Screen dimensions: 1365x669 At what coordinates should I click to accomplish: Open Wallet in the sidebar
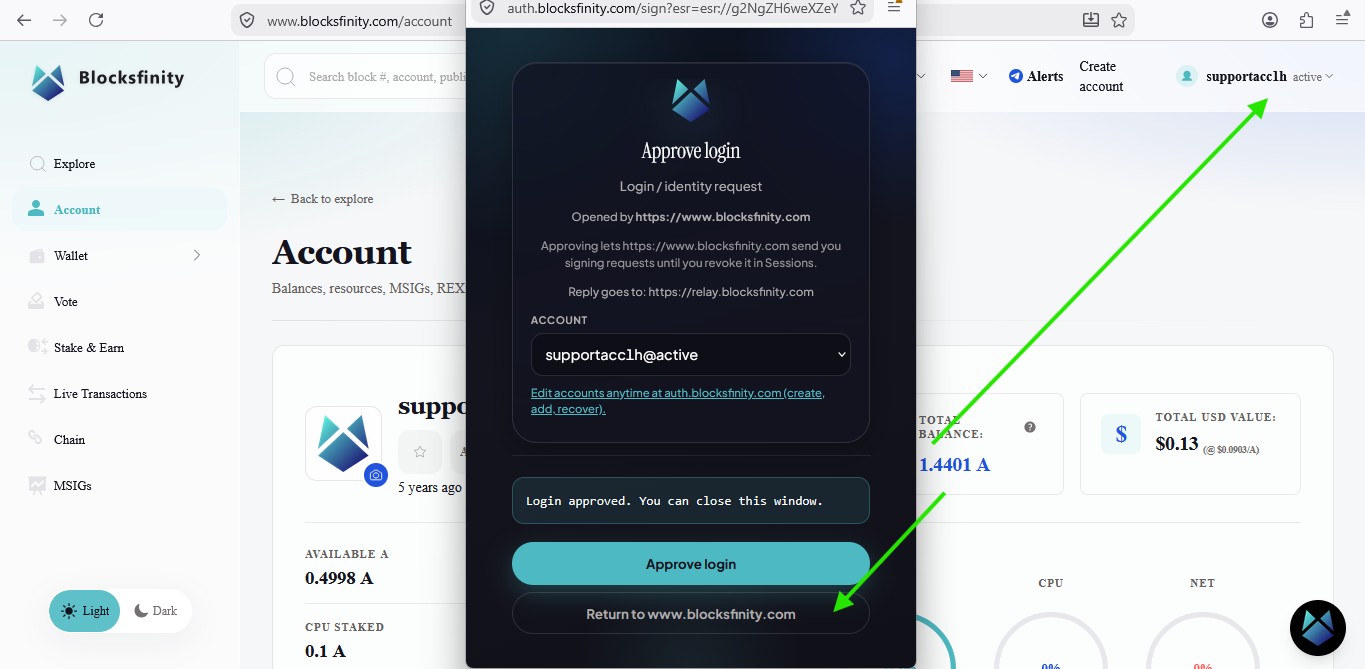[120, 256]
